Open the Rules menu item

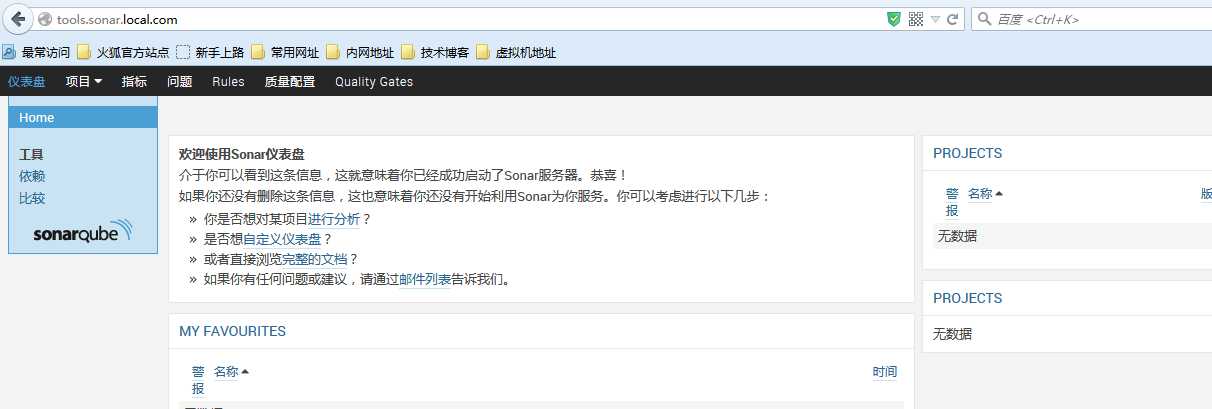[x=228, y=82]
